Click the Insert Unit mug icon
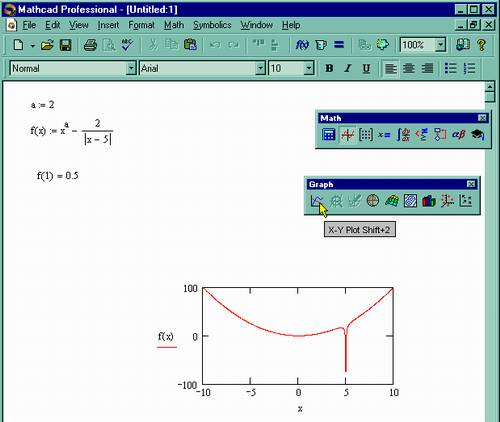The height and width of the screenshot is (422, 500). (321, 45)
